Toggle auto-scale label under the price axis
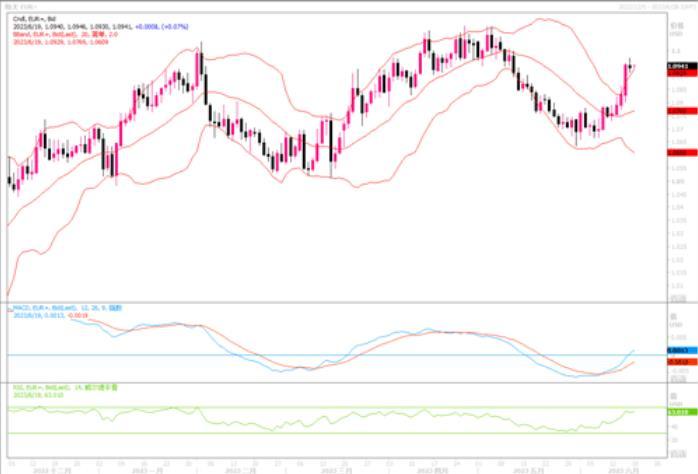The width and height of the screenshot is (698, 474). 677,297
